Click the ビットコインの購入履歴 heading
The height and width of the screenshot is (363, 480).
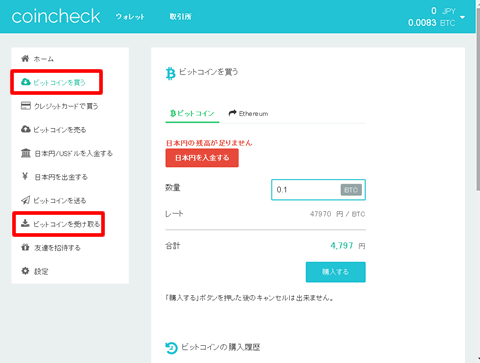coord(221,347)
